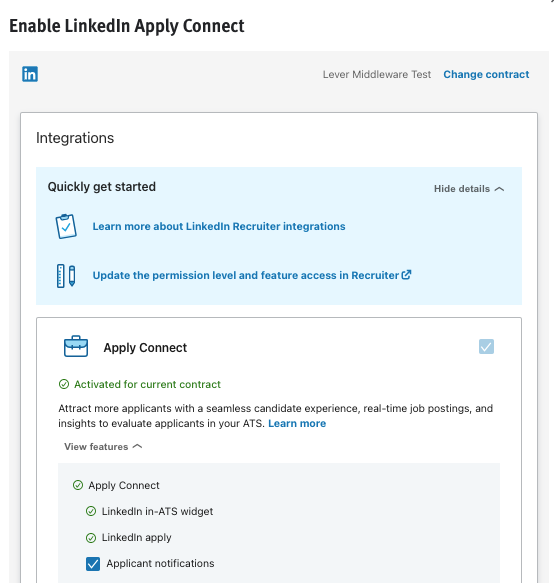Click the Apply Connect briefcase icon
554x583 pixels.
click(x=76, y=347)
